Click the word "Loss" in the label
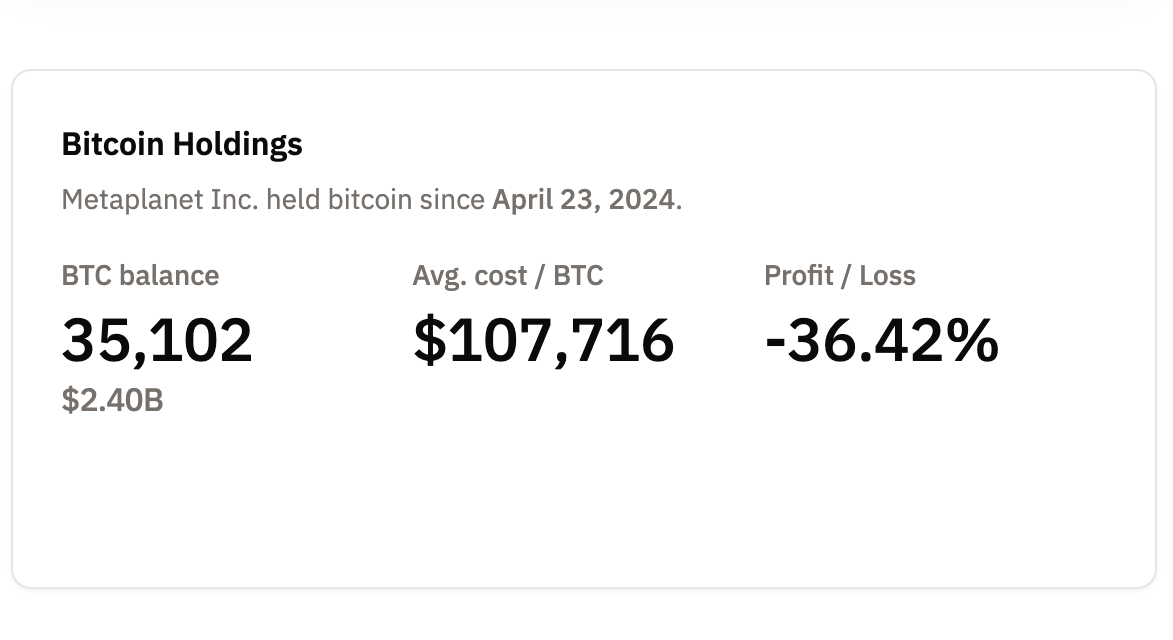The width and height of the screenshot is (1173, 640). tap(886, 275)
